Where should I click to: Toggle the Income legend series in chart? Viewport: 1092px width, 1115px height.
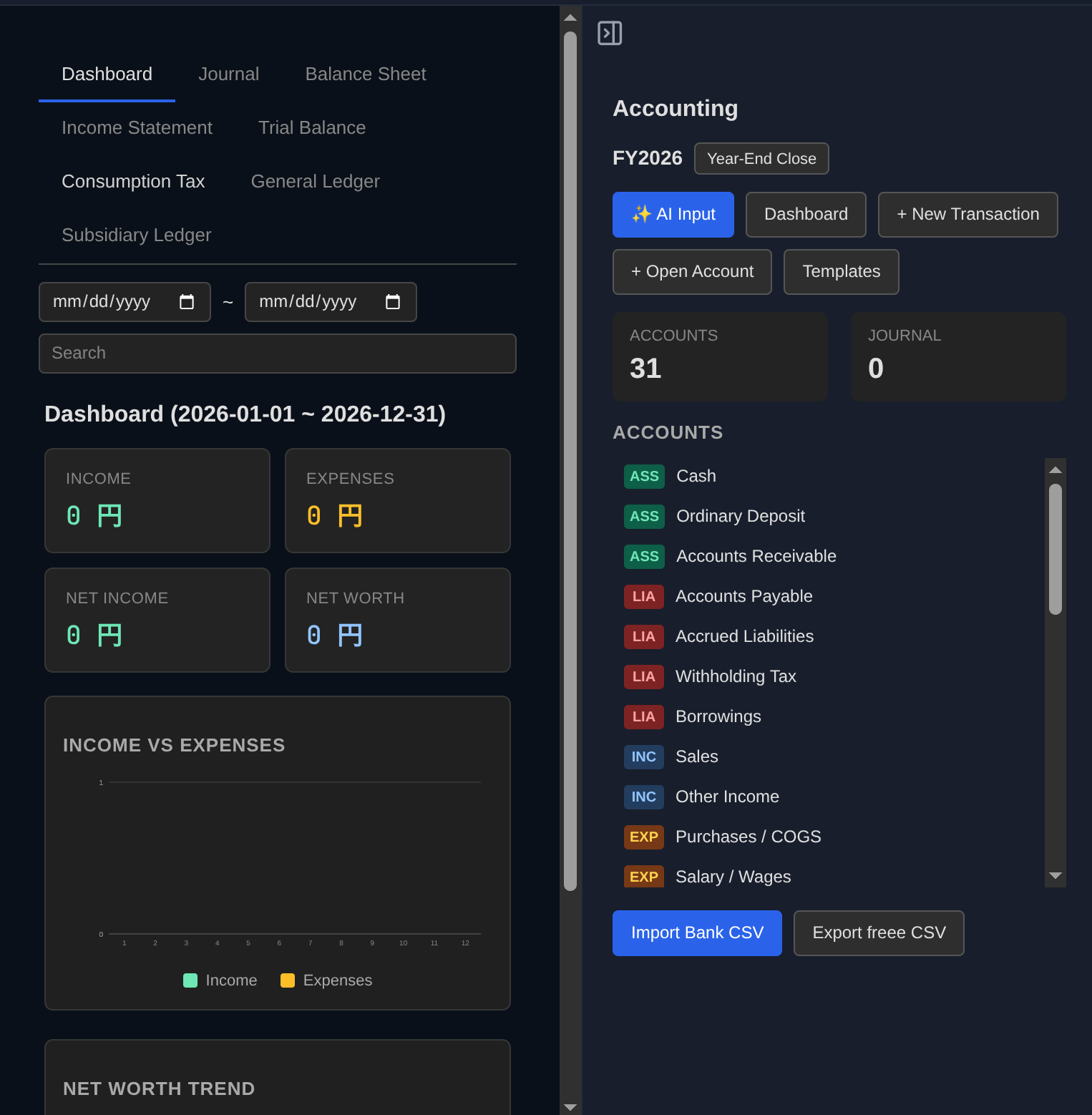coord(220,980)
